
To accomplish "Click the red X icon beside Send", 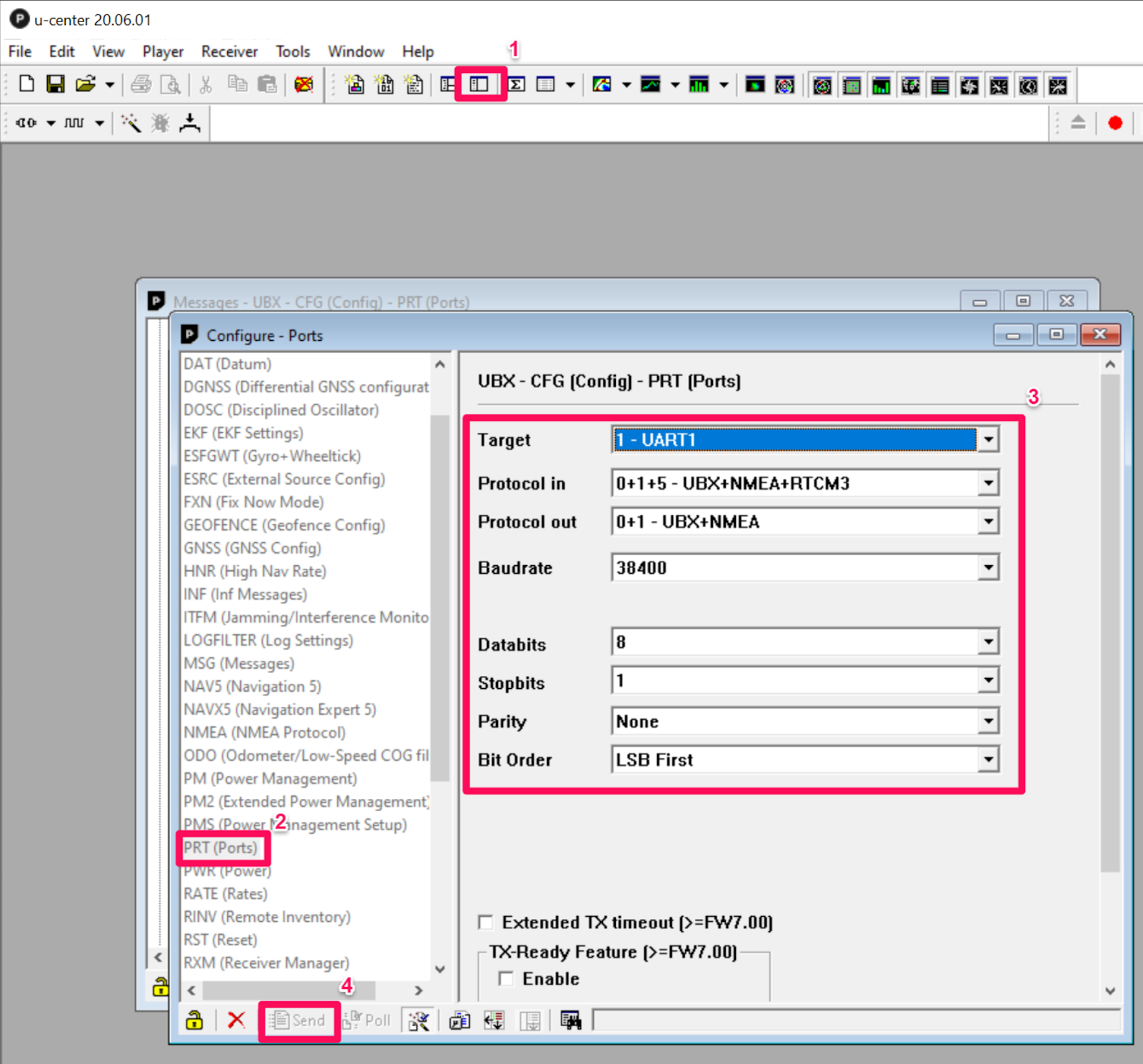I will [x=236, y=1020].
